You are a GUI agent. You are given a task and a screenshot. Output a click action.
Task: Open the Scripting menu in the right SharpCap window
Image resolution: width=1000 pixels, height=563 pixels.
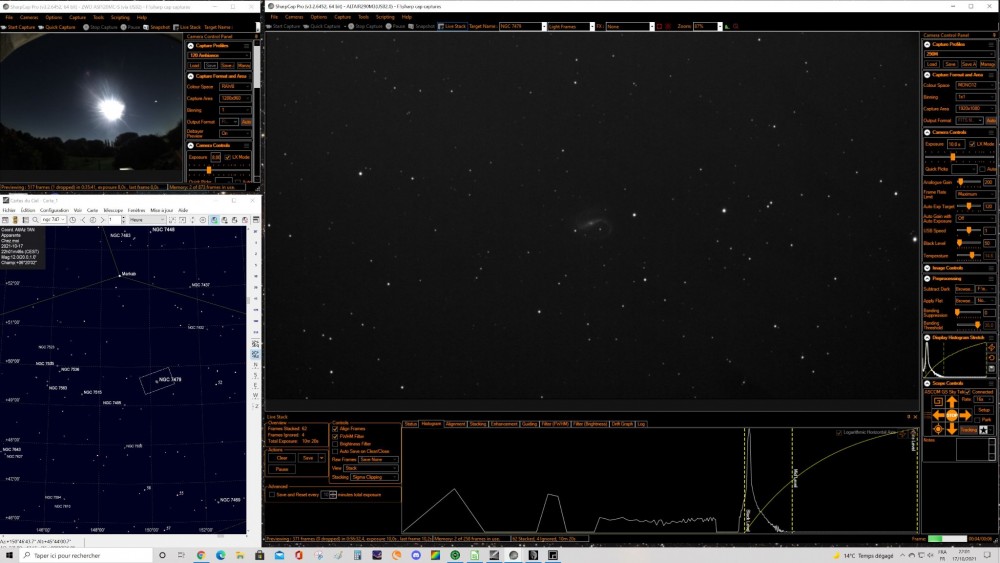click(385, 17)
